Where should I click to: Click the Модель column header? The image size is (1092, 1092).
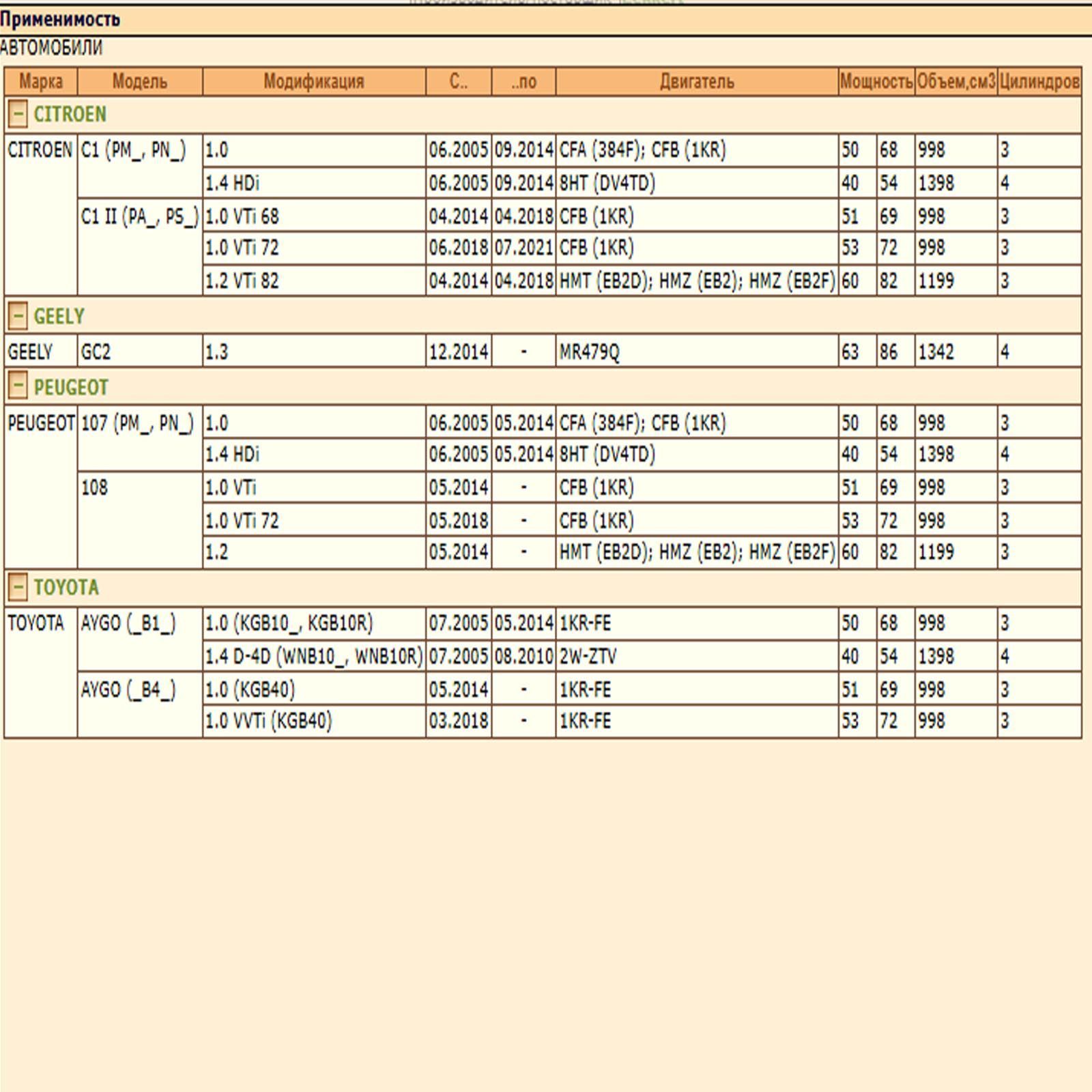click(x=140, y=82)
